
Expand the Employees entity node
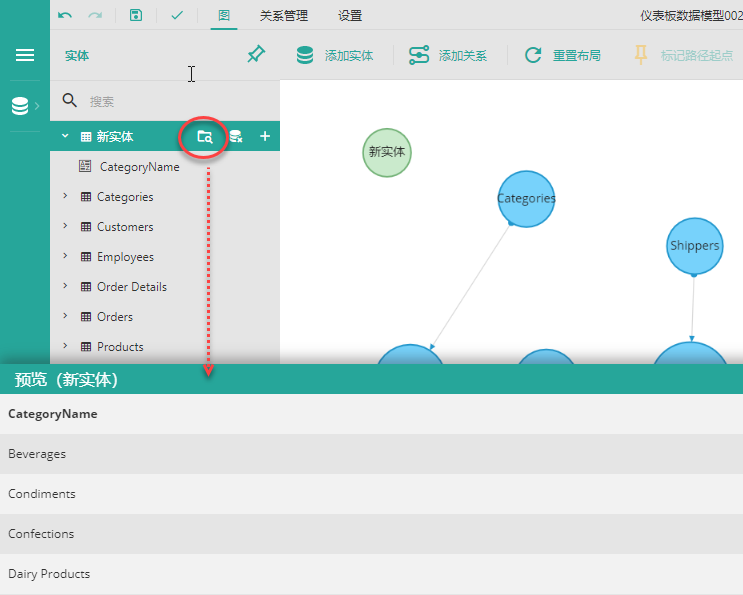pyautogui.click(x=65, y=257)
